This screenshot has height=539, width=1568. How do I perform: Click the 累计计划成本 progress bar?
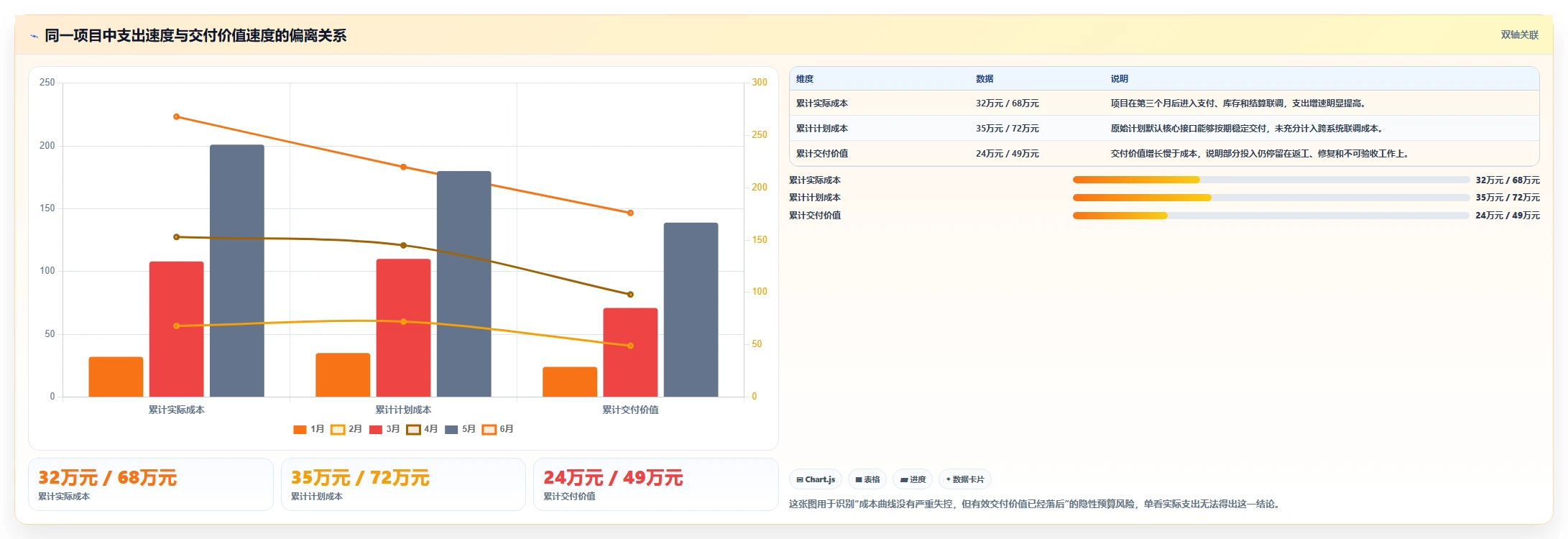[1270, 198]
